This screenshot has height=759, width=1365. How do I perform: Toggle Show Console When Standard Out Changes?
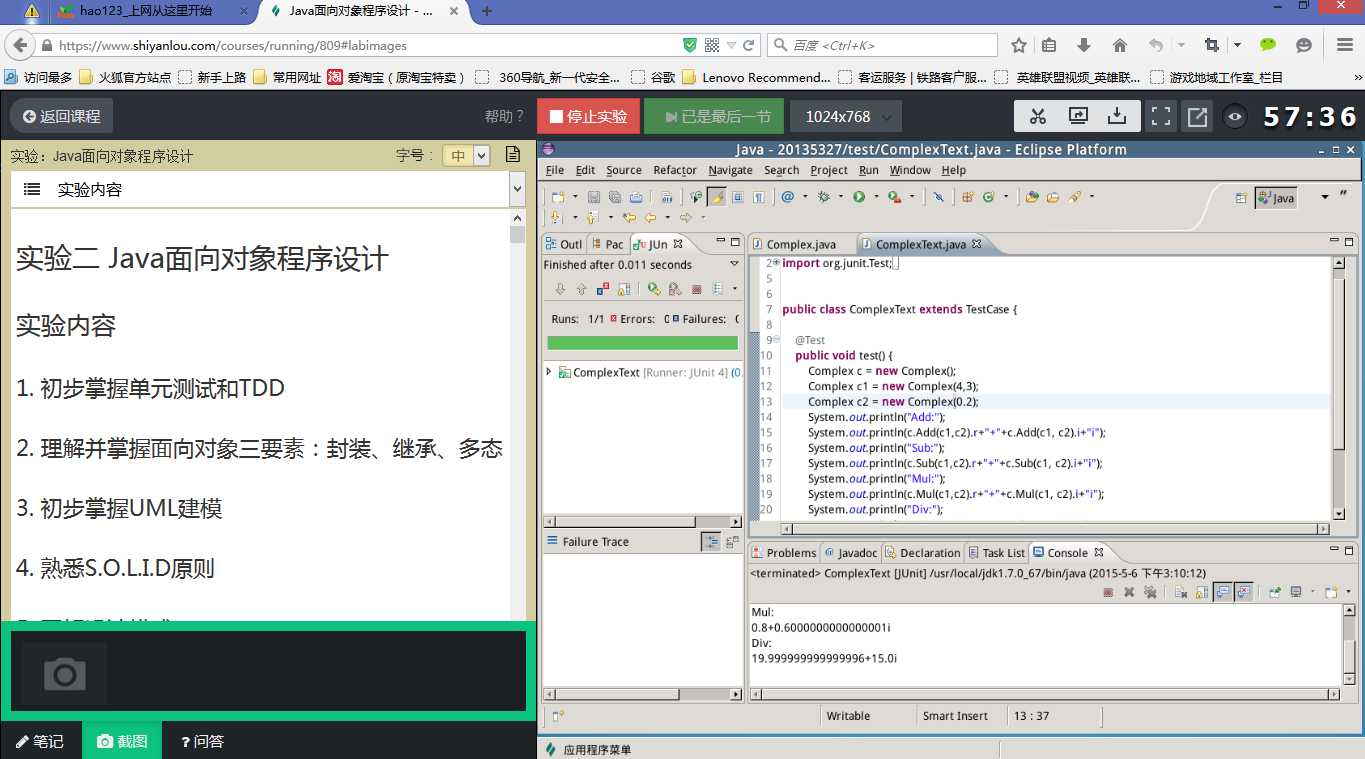1223,592
